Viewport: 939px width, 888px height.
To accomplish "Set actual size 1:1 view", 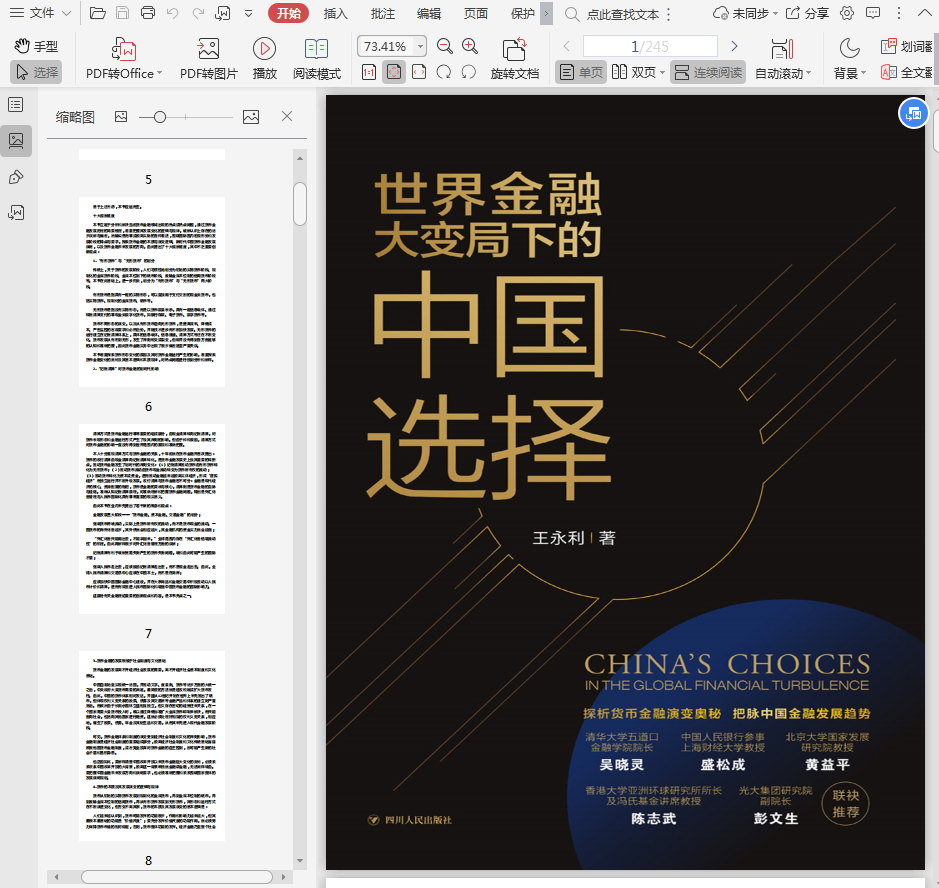I will pos(369,72).
